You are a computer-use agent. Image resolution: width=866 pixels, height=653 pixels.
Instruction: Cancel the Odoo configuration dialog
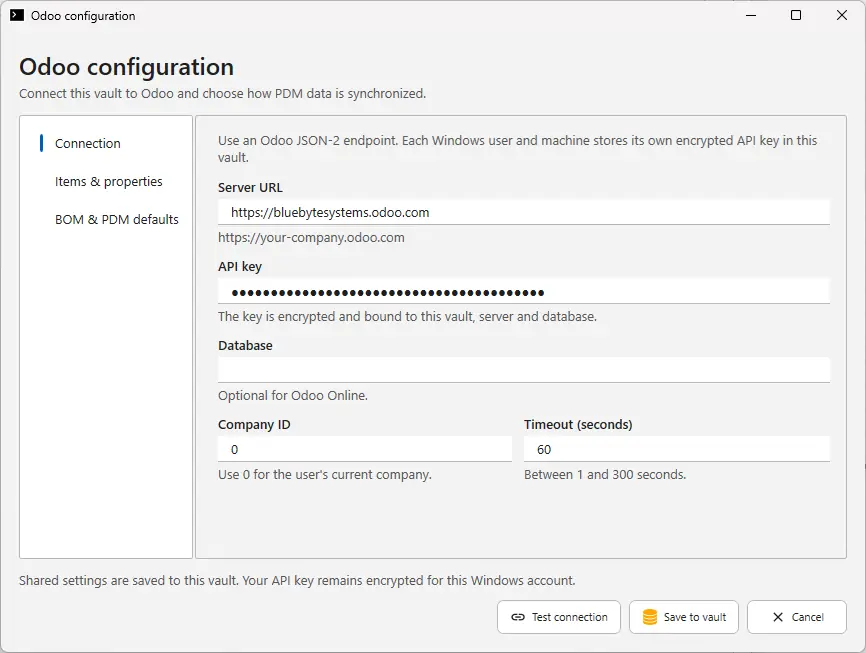797,617
